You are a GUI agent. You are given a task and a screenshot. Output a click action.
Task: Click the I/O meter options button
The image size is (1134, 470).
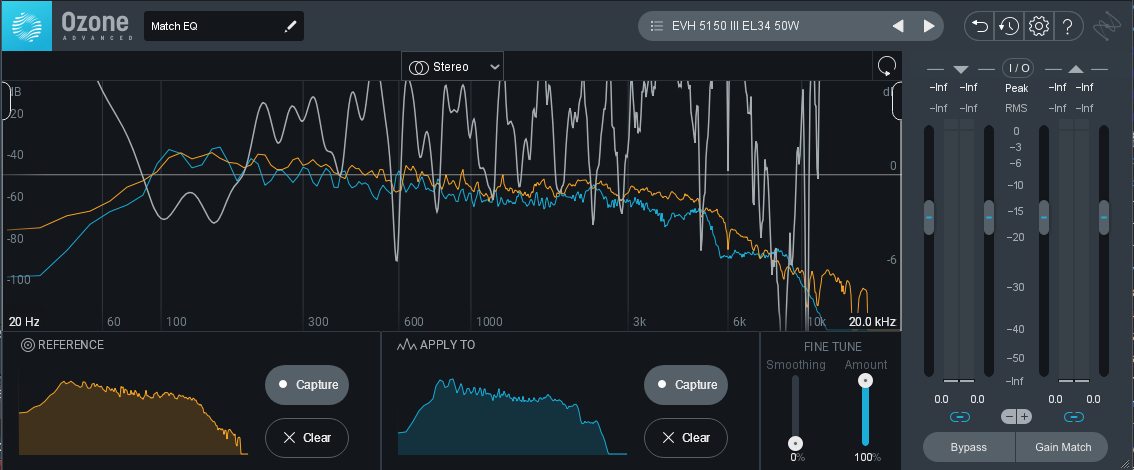tap(1018, 68)
